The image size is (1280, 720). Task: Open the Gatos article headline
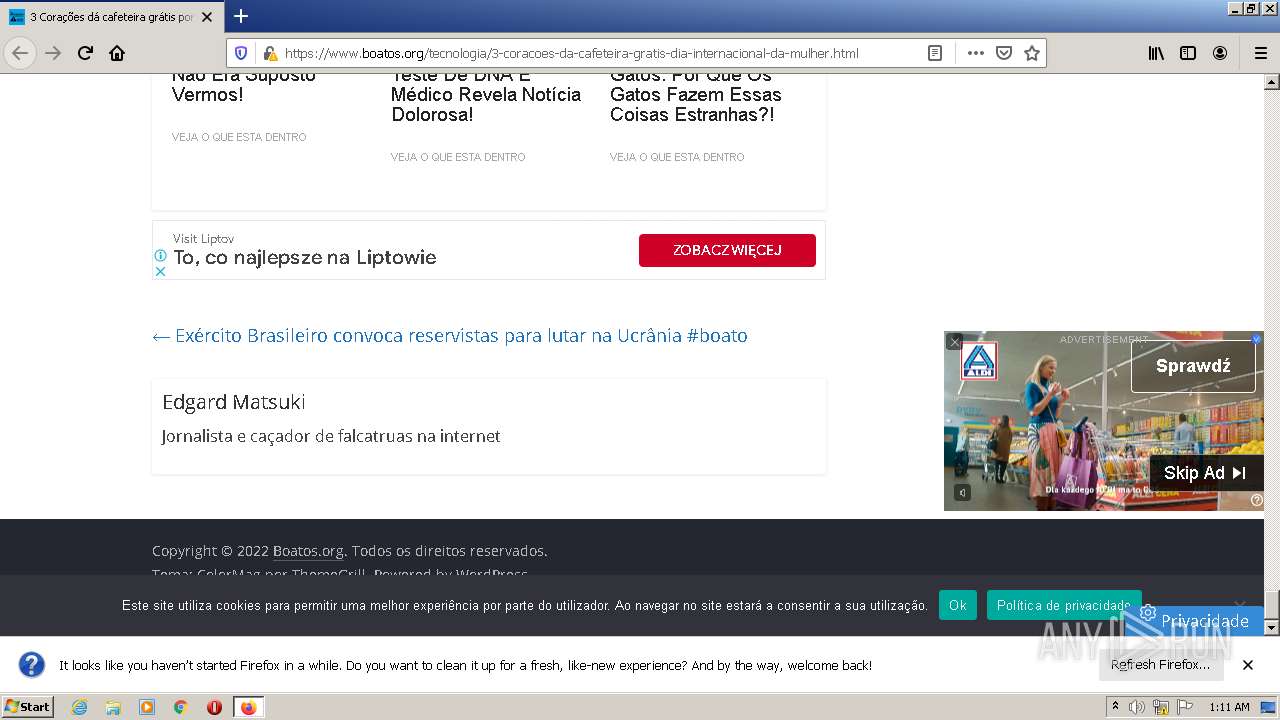pos(696,96)
